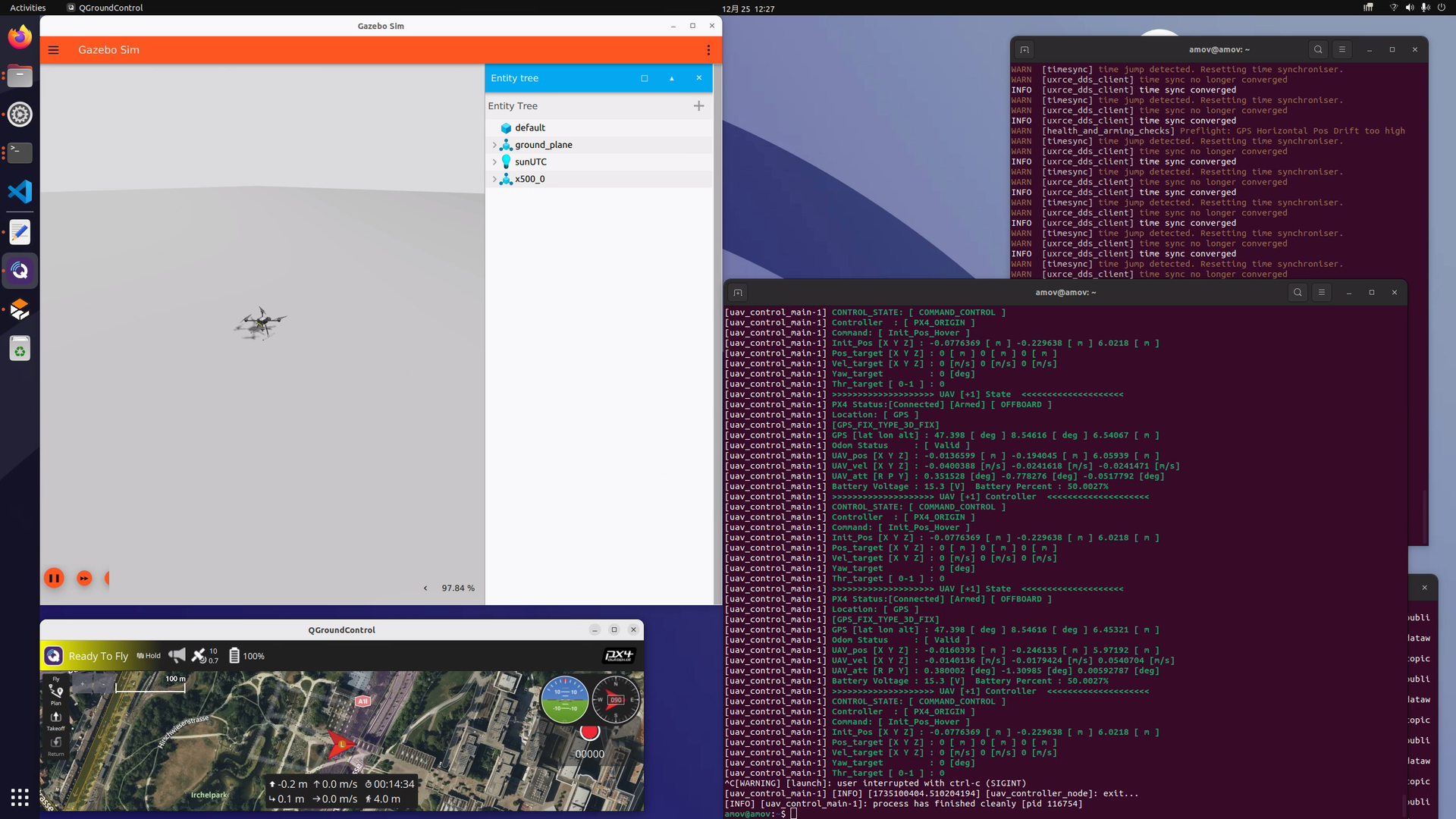Image resolution: width=1456 pixels, height=819 pixels.
Task: Launch Firefox from the dock
Action: coord(20,36)
